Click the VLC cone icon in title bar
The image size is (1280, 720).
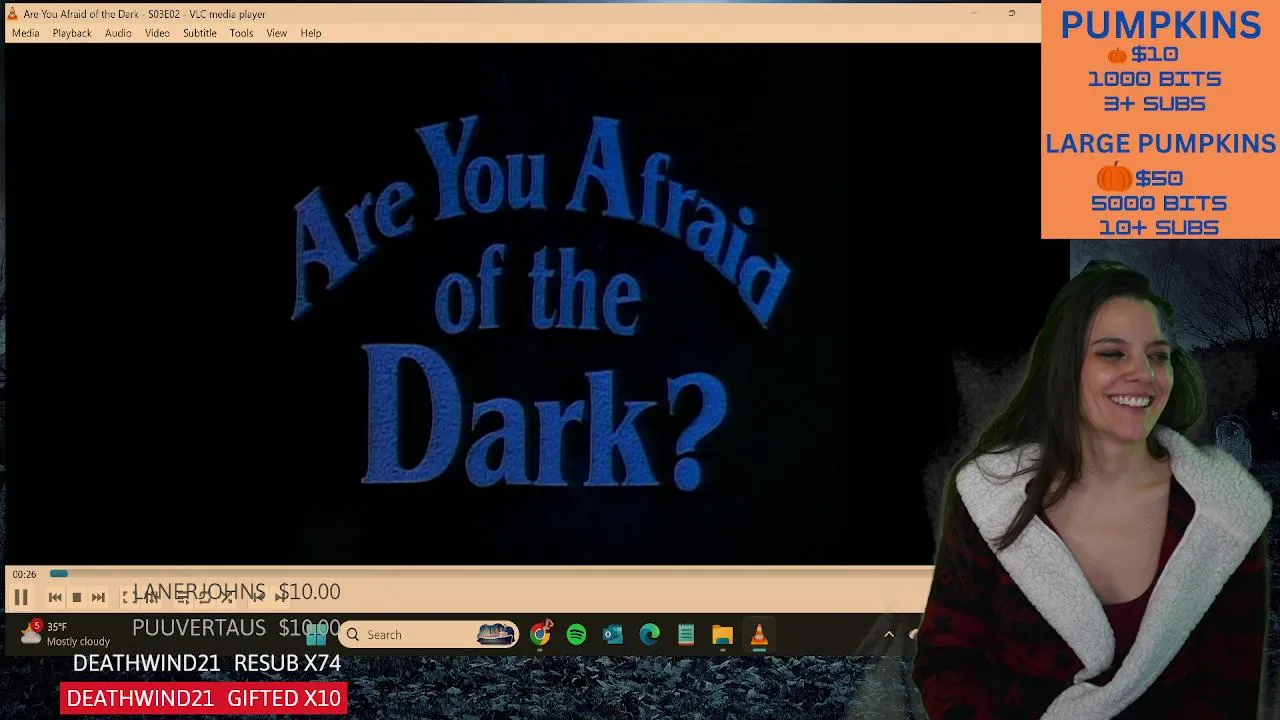(12, 14)
